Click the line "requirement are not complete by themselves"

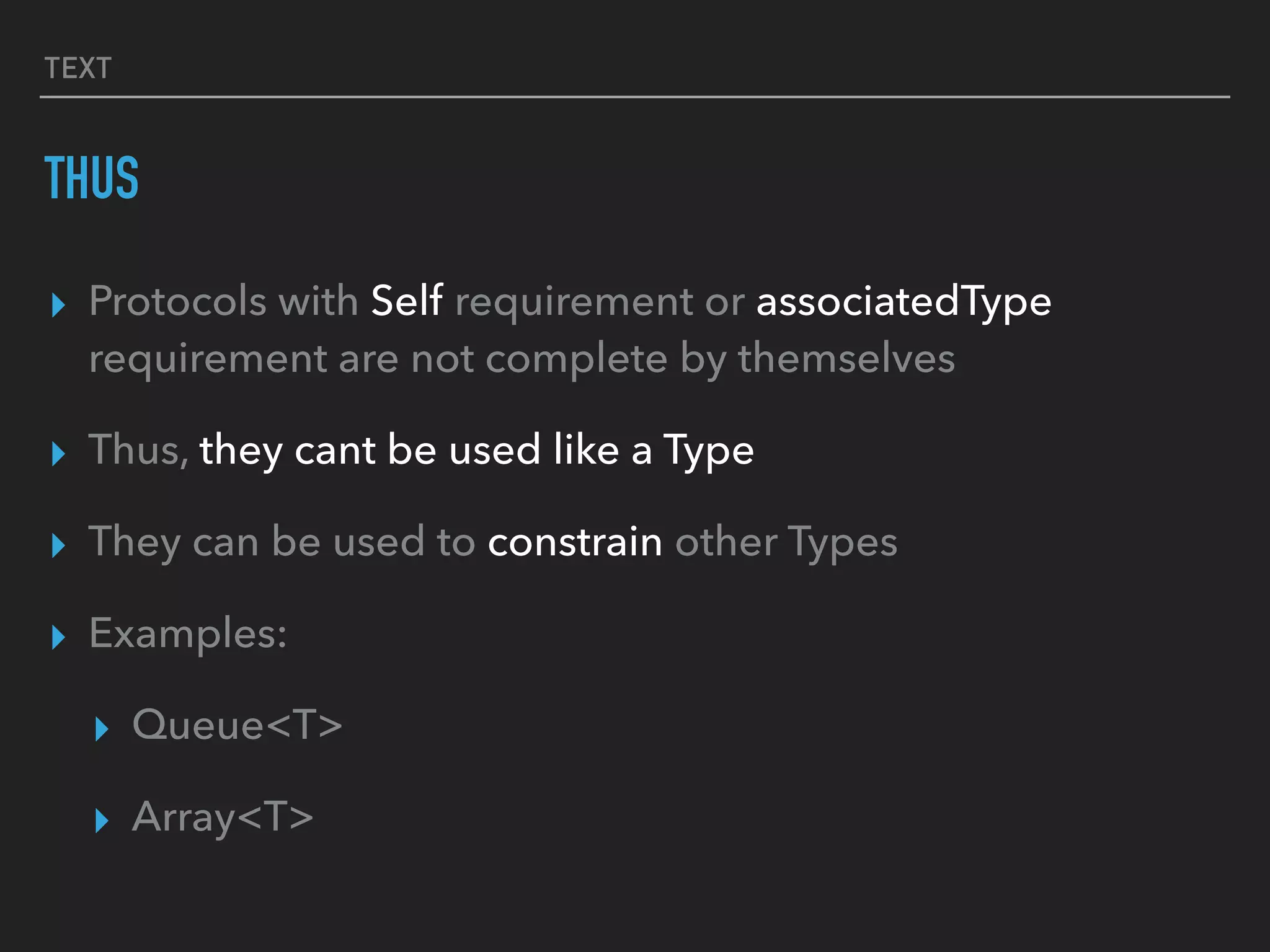click(522, 359)
